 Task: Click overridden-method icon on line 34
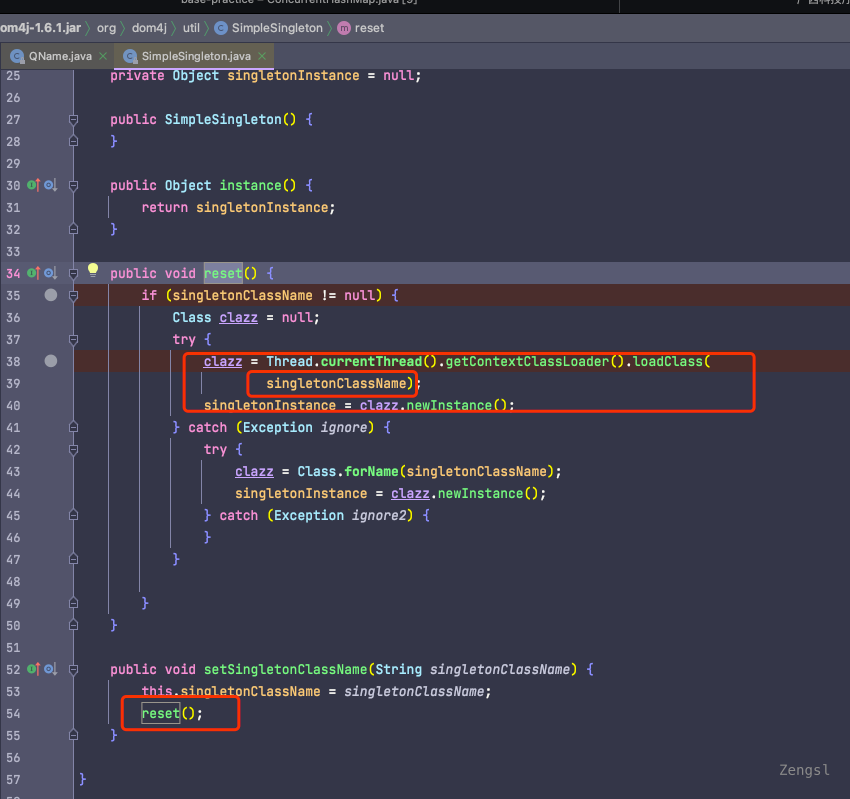pyautogui.click(x=50, y=273)
